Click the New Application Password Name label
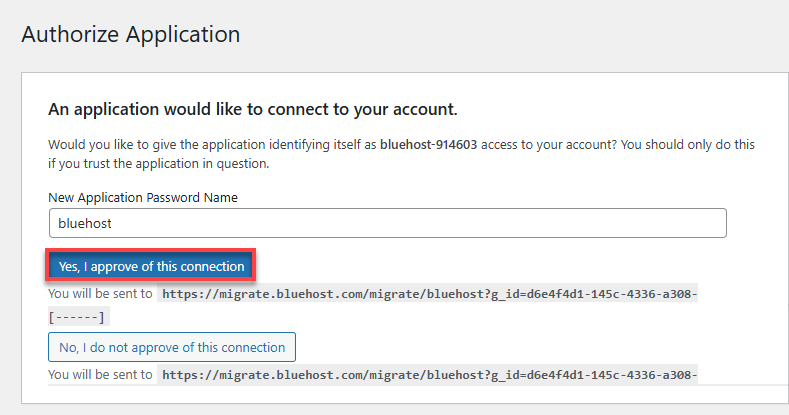This screenshot has height=415, width=789. tap(143, 198)
